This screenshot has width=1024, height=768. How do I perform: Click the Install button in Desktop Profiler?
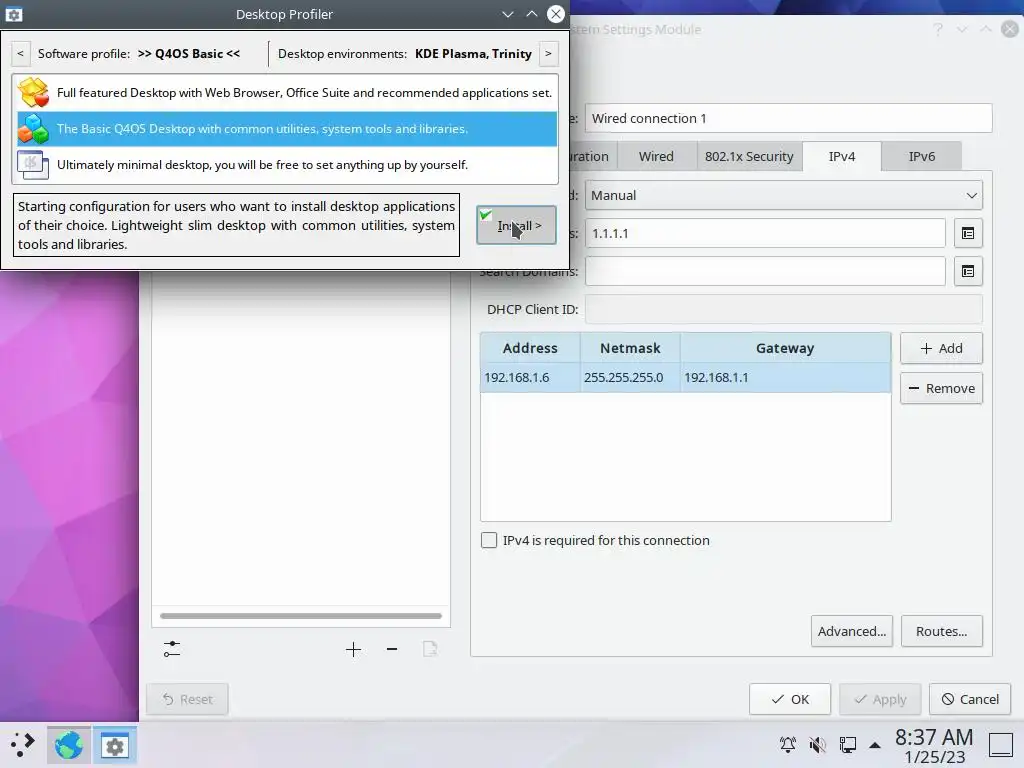tap(516, 225)
